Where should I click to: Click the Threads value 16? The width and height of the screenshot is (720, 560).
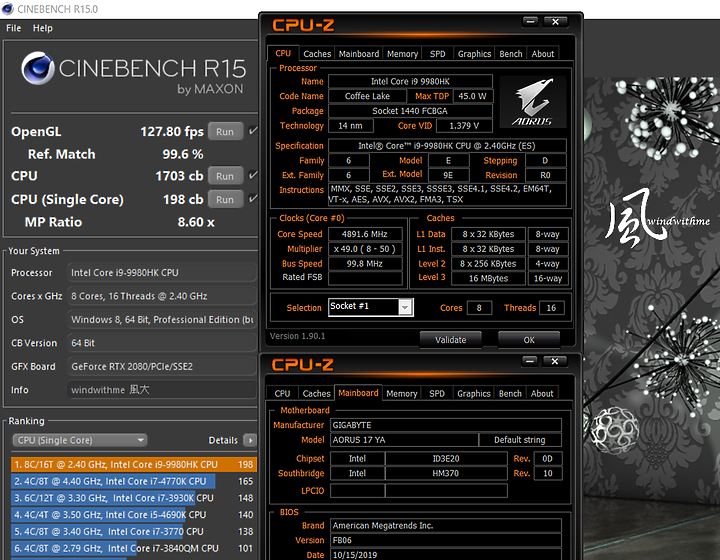tap(551, 308)
